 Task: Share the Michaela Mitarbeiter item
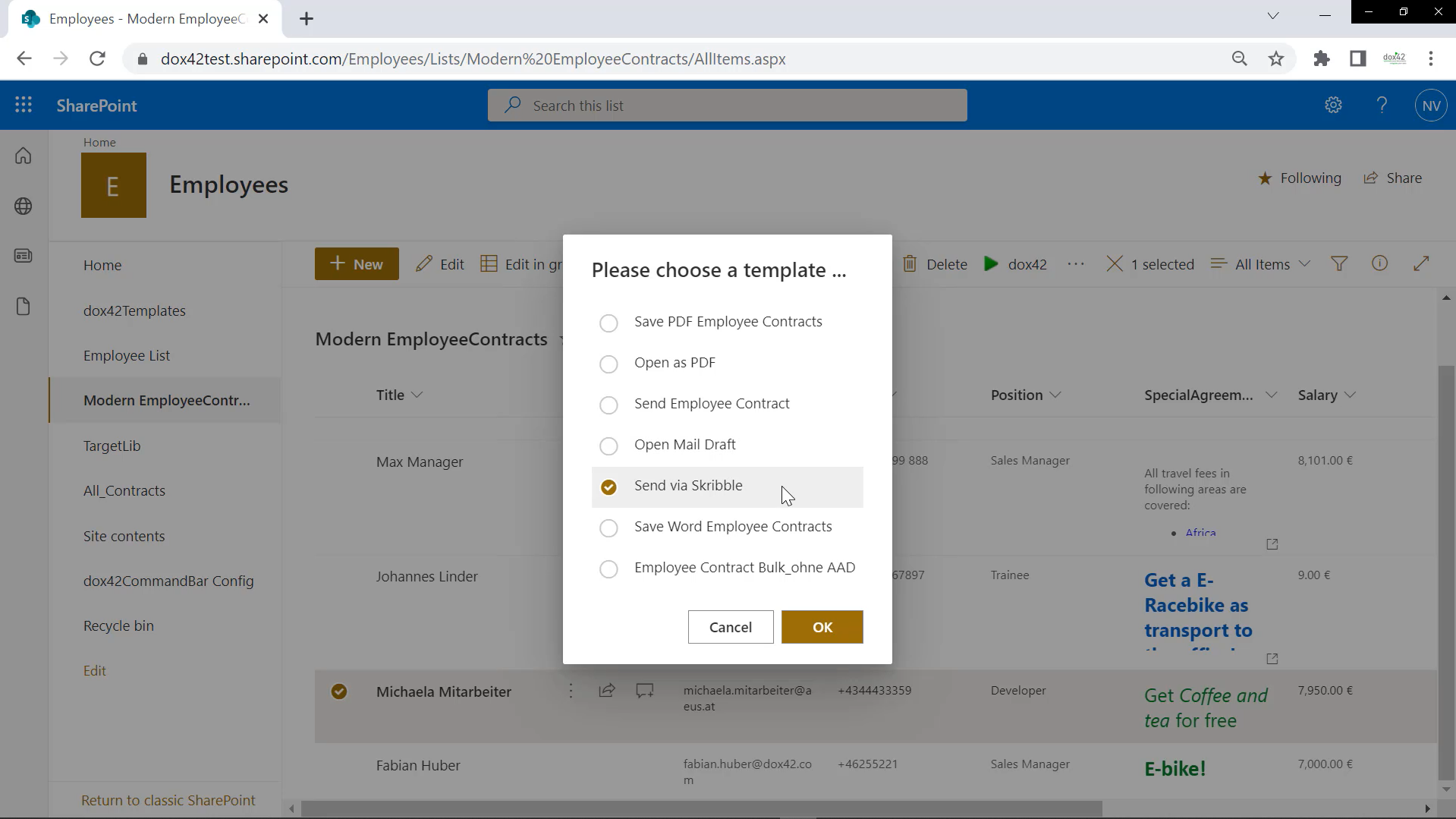[606, 691]
